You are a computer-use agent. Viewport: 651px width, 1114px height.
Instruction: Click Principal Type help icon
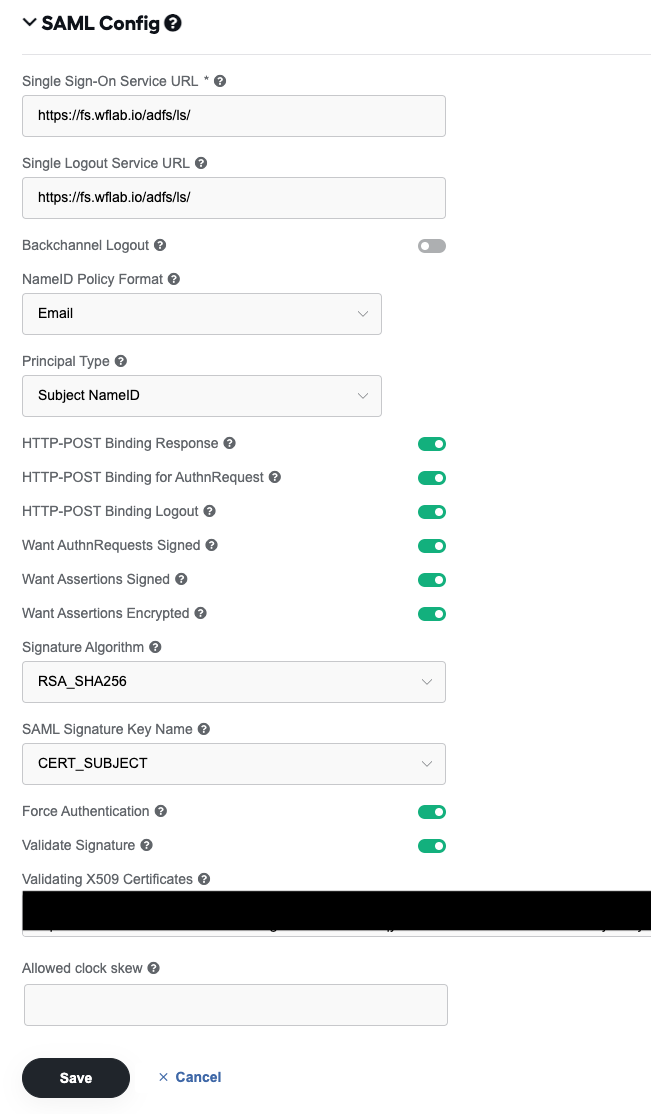pyautogui.click(x=121, y=361)
